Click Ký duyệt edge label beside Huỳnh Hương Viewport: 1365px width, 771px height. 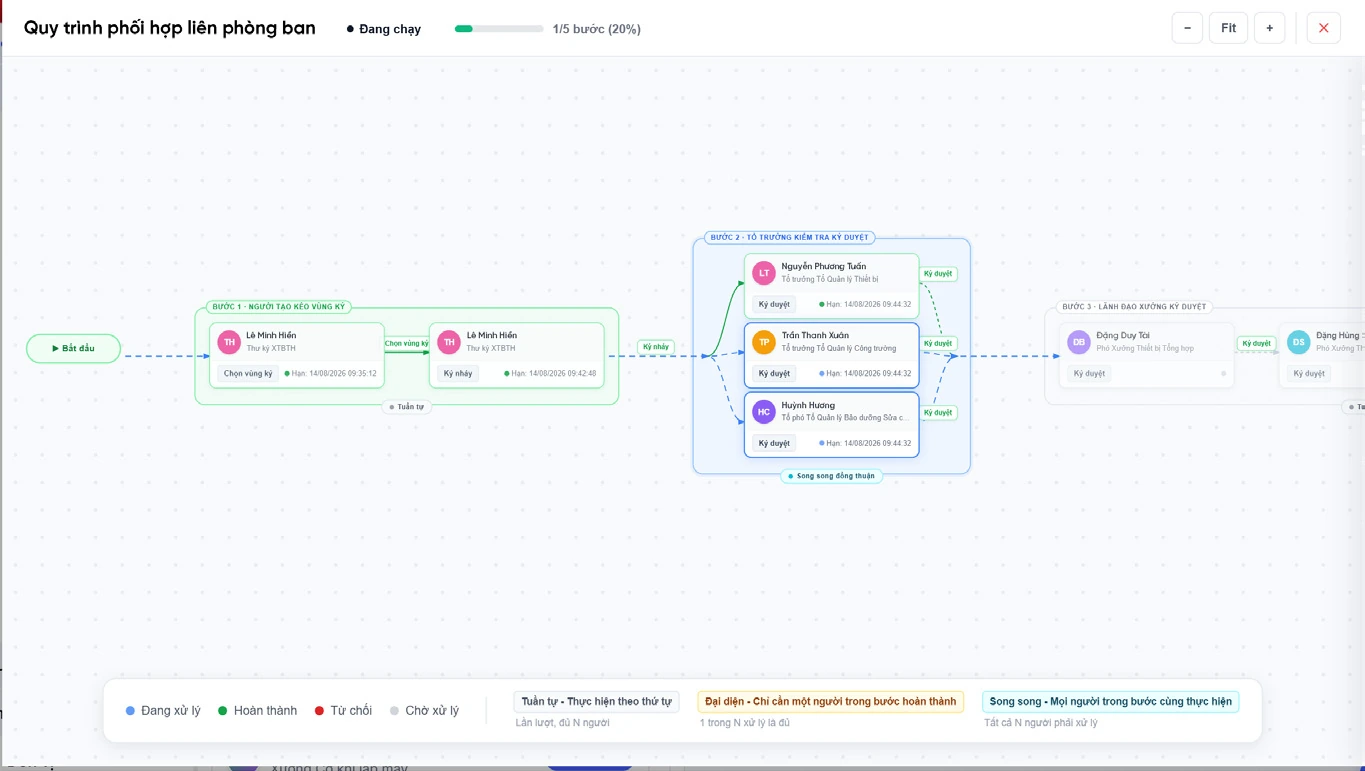938,413
